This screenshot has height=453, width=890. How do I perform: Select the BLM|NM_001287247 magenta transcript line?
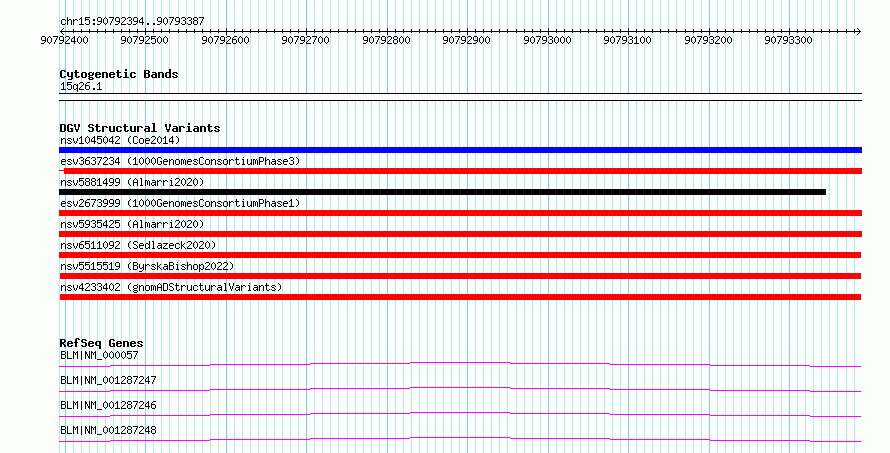(460, 389)
